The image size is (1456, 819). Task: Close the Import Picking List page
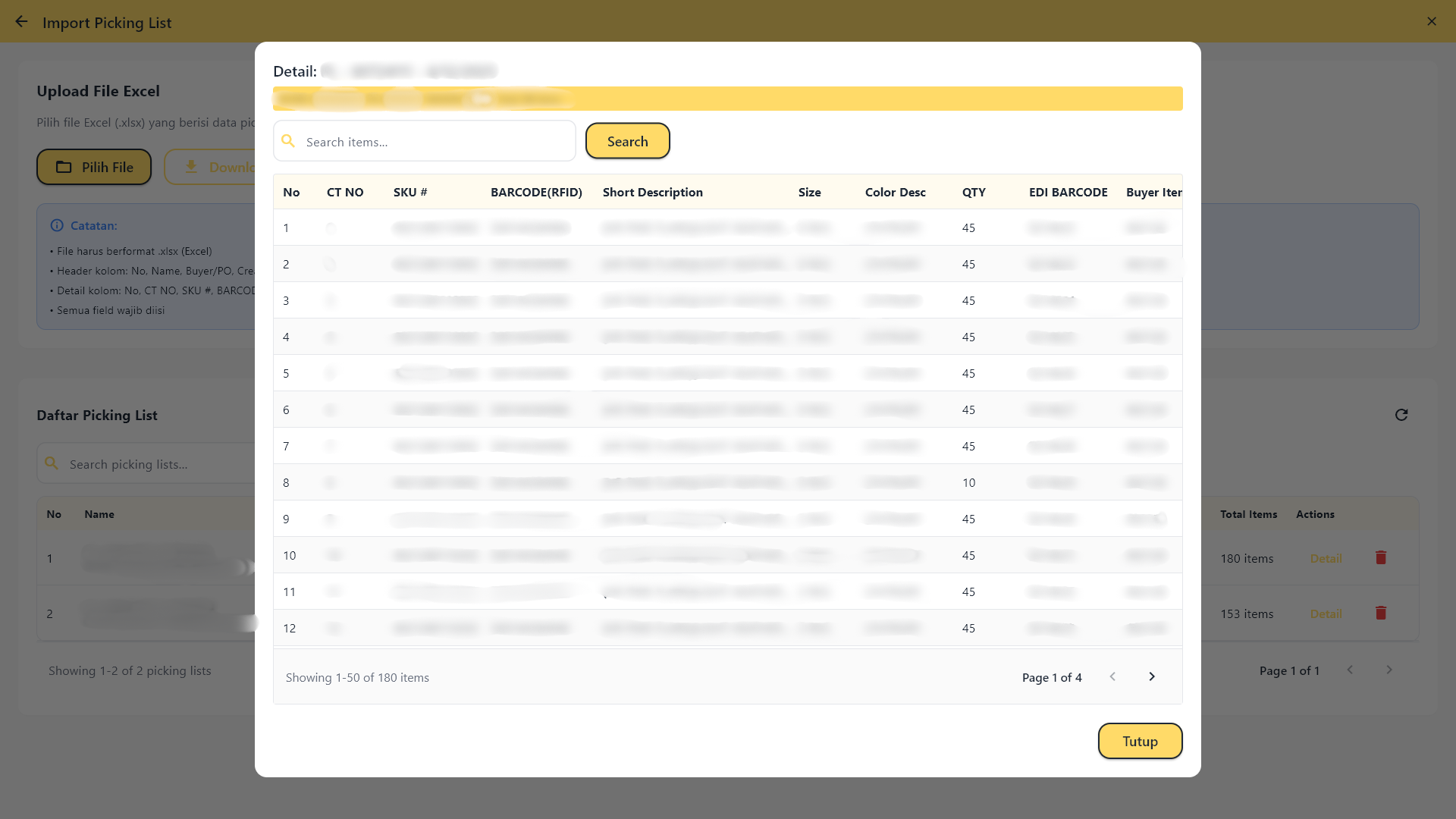[1432, 21]
